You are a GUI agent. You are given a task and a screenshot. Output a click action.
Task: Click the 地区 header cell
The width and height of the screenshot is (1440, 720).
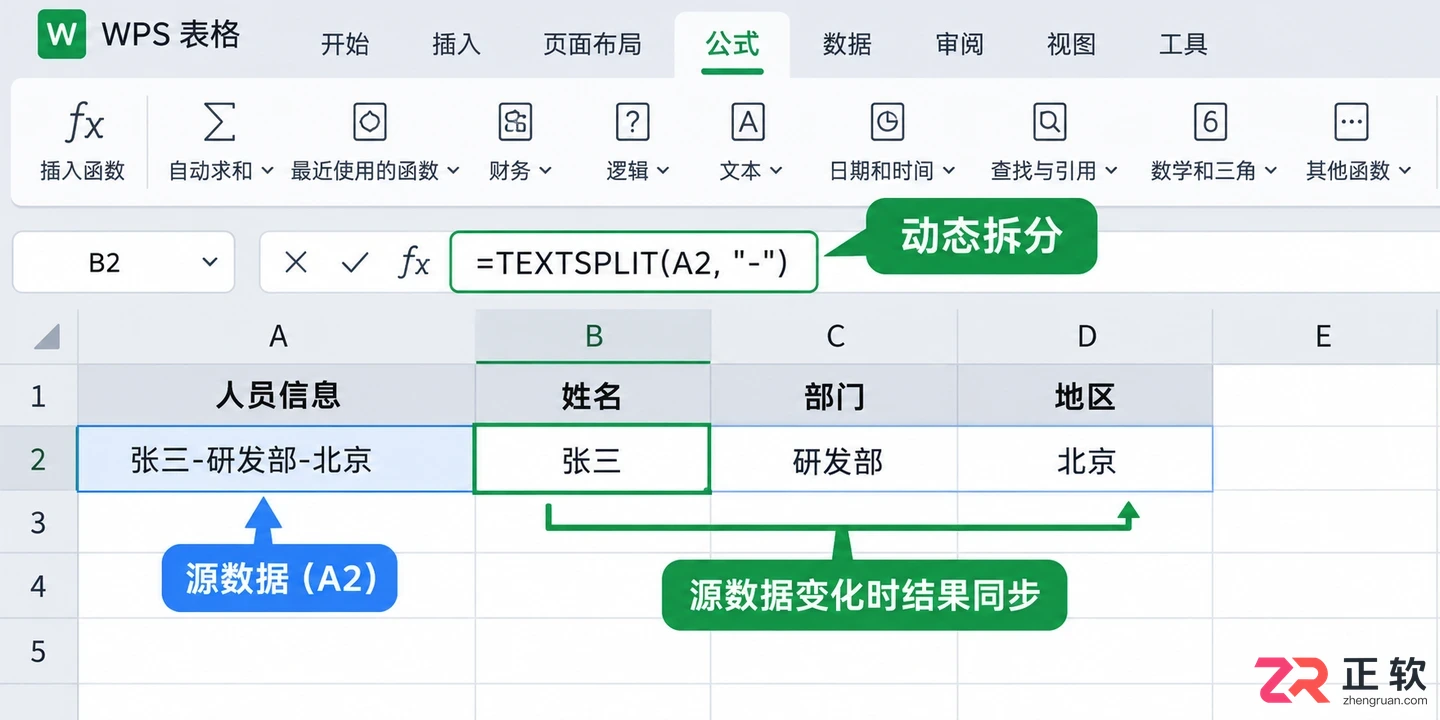point(1085,396)
